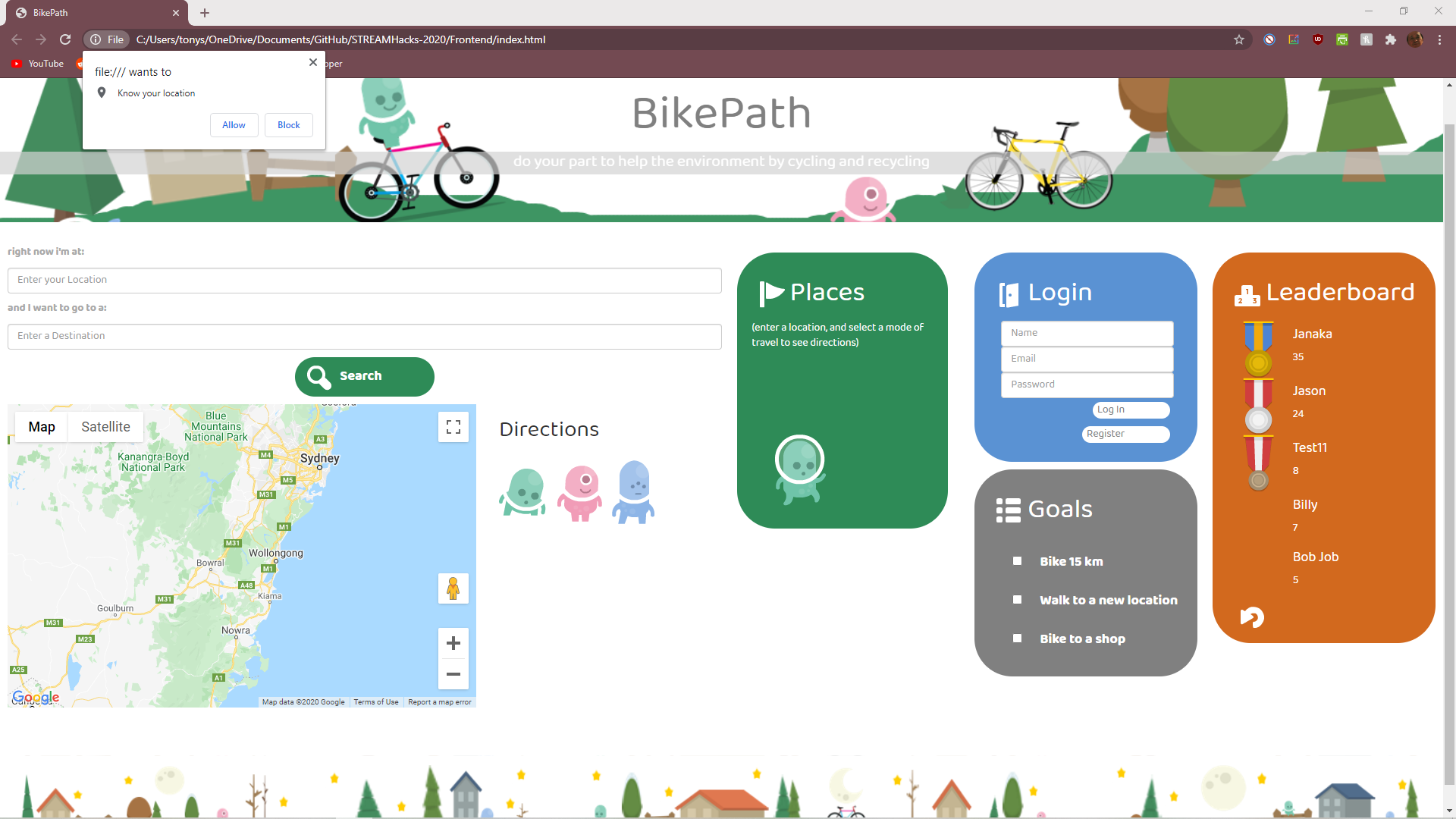Zoom out on the map
Screen dimensions: 1456x819
click(x=453, y=674)
